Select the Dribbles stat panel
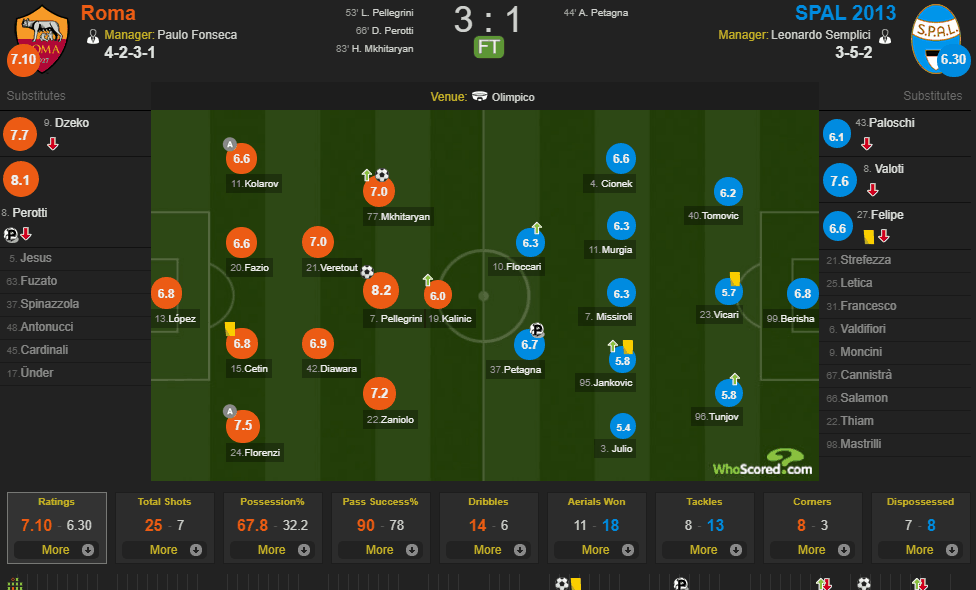976x590 pixels. (x=489, y=528)
